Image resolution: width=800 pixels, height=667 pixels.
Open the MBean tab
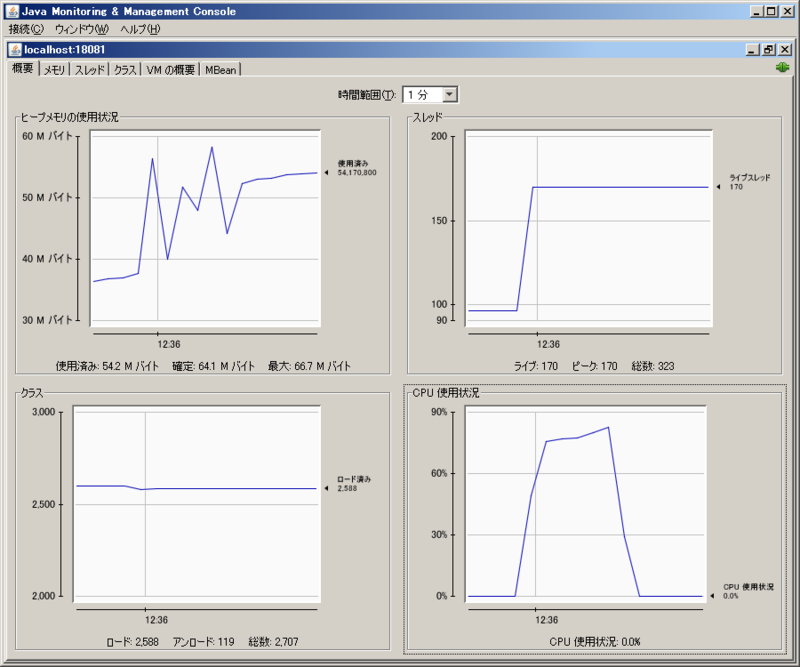[x=220, y=70]
